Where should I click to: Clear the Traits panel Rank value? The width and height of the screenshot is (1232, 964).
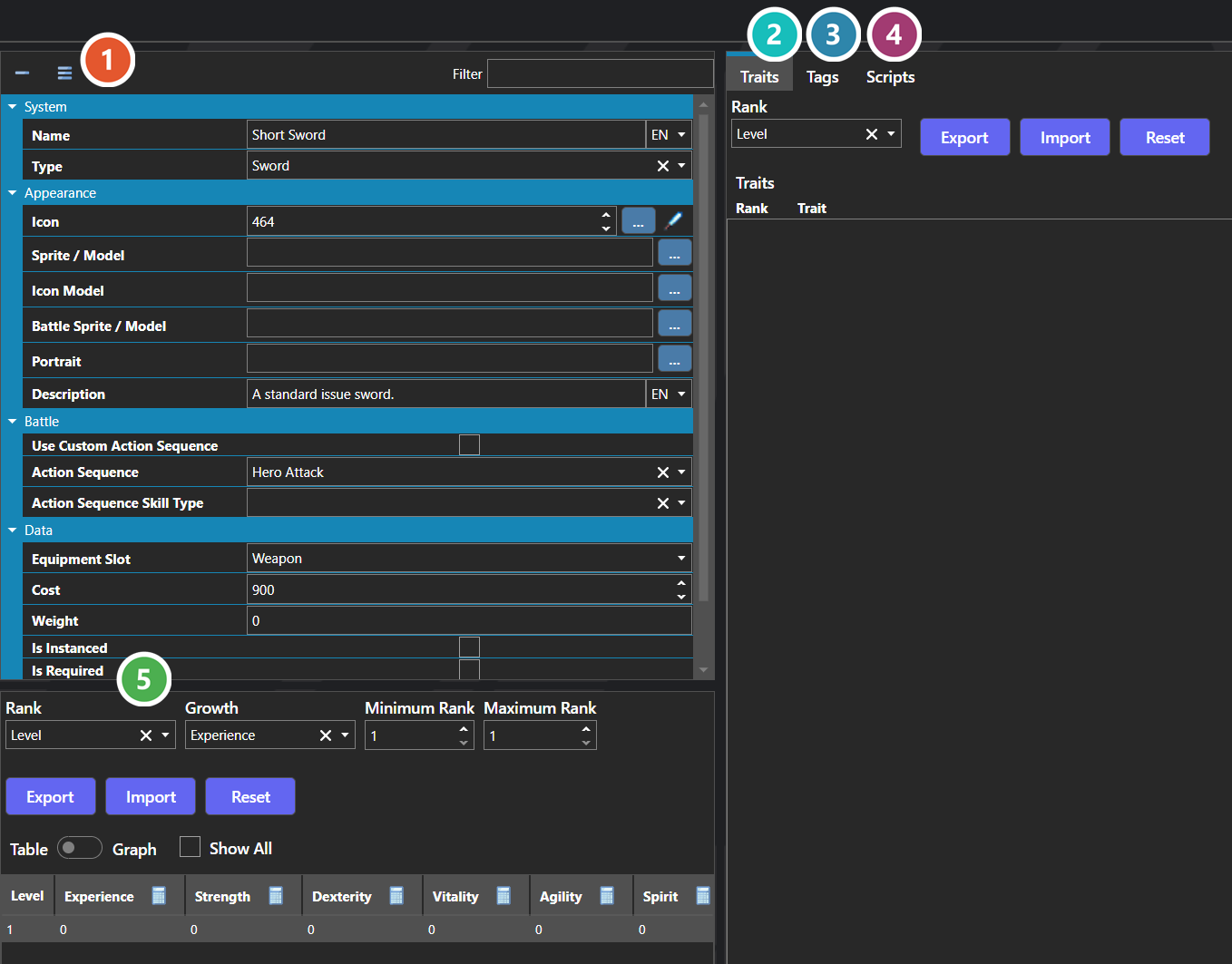point(872,134)
